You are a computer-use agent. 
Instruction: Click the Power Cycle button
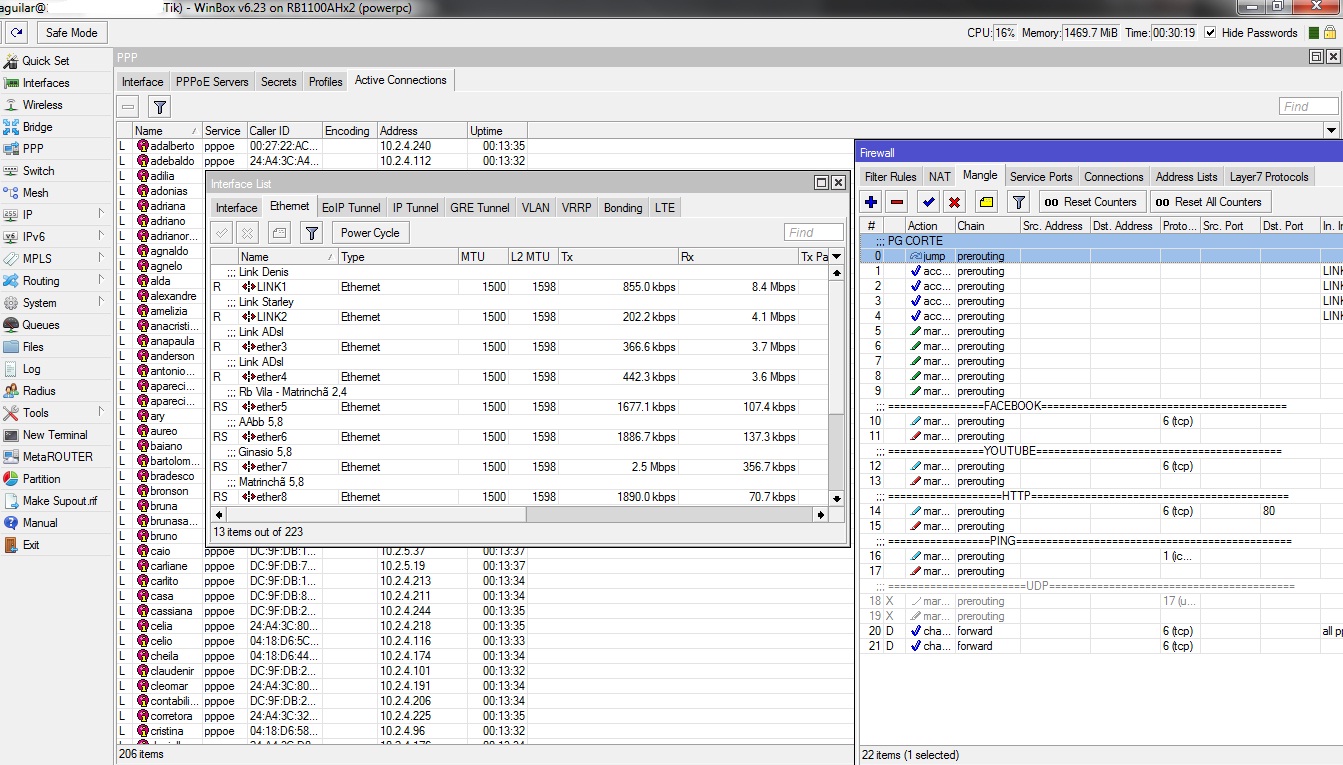[370, 233]
